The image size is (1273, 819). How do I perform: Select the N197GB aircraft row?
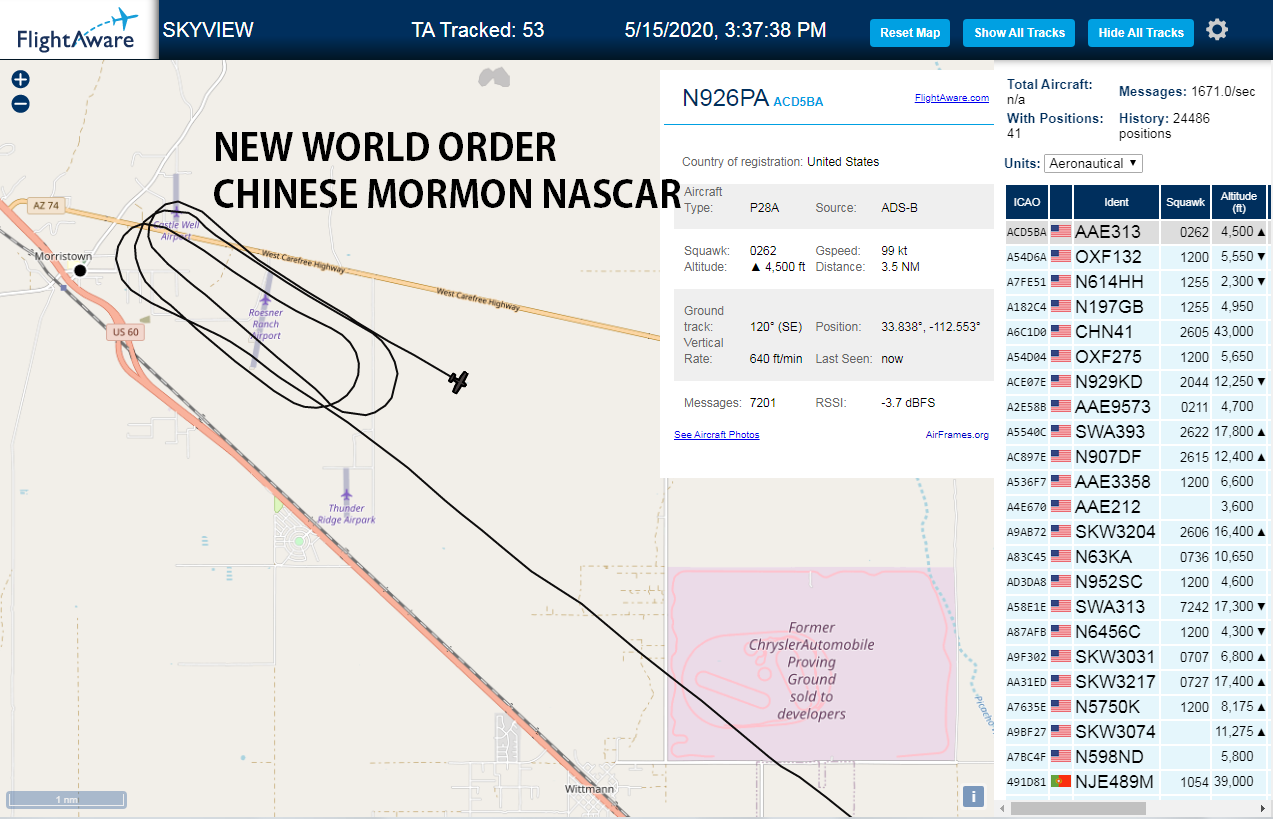click(x=1137, y=307)
